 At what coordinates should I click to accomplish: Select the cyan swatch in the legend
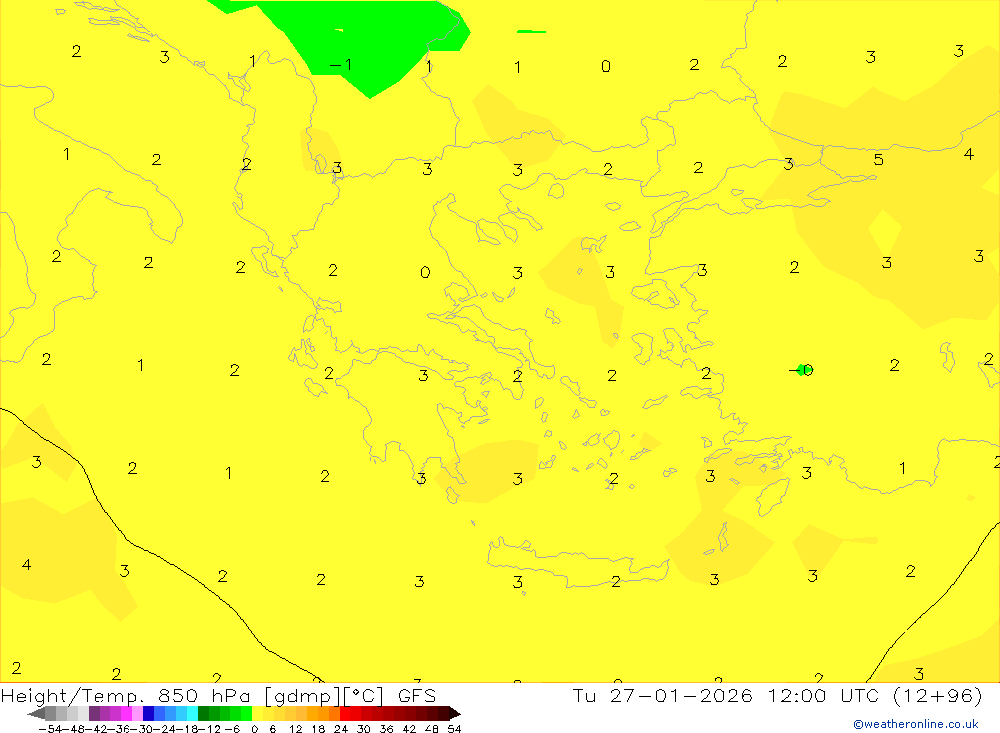(x=192, y=713)
